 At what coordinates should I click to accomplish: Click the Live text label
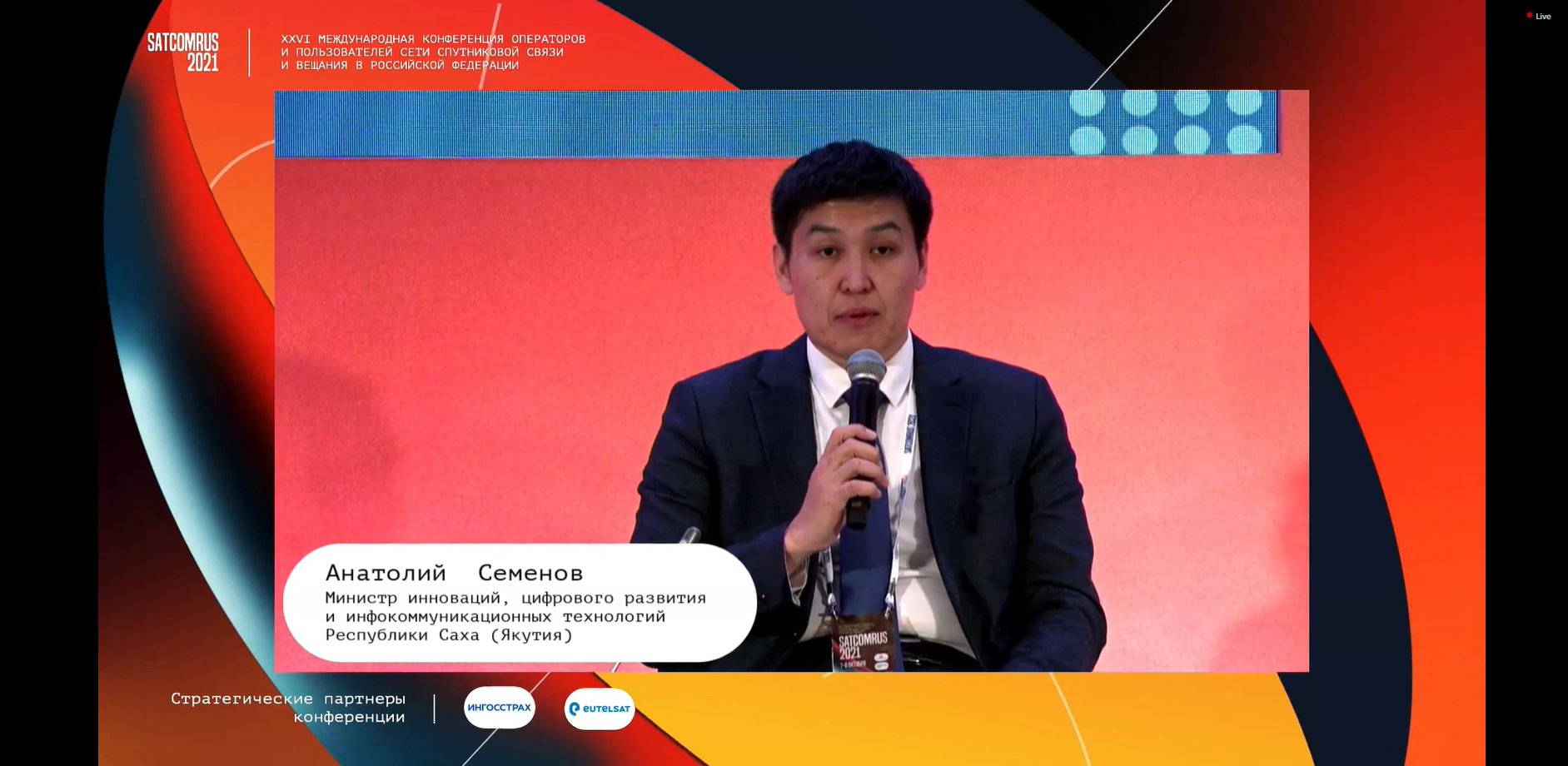coord(1543,17)
